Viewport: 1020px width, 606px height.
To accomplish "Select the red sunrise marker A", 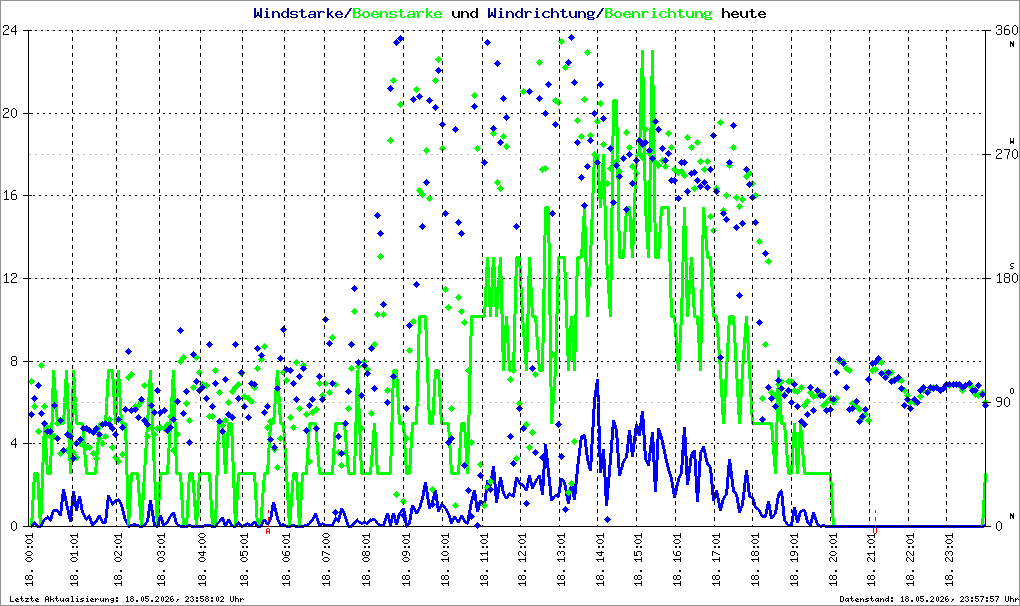I will (268, 531).
